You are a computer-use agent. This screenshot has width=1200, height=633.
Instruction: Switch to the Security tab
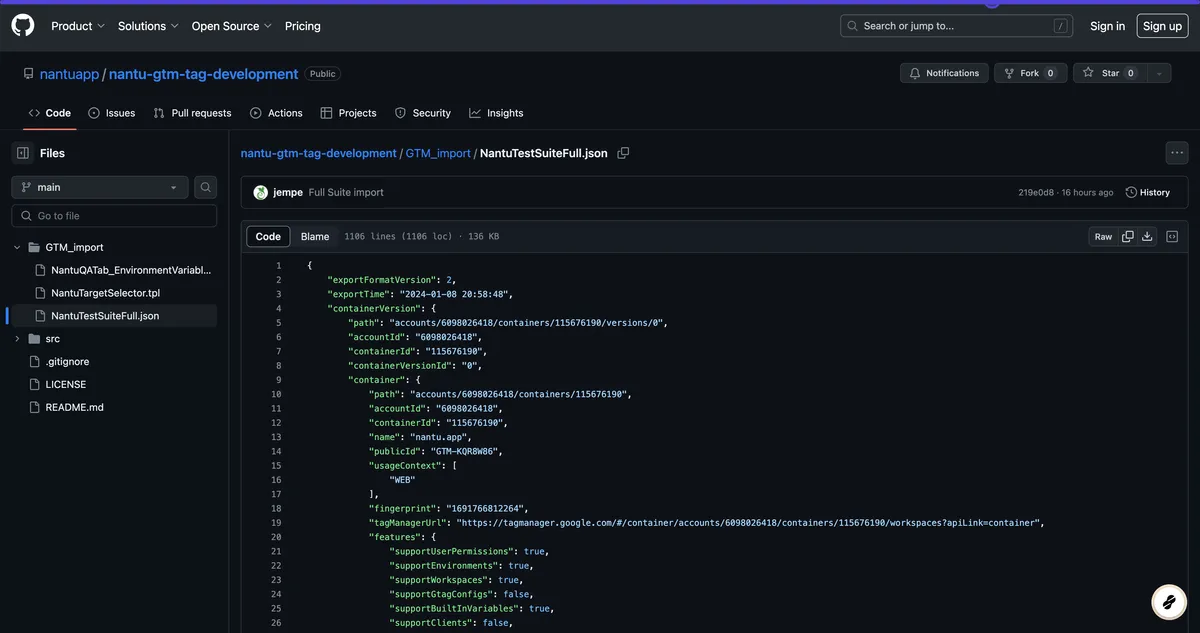(423, 113)
